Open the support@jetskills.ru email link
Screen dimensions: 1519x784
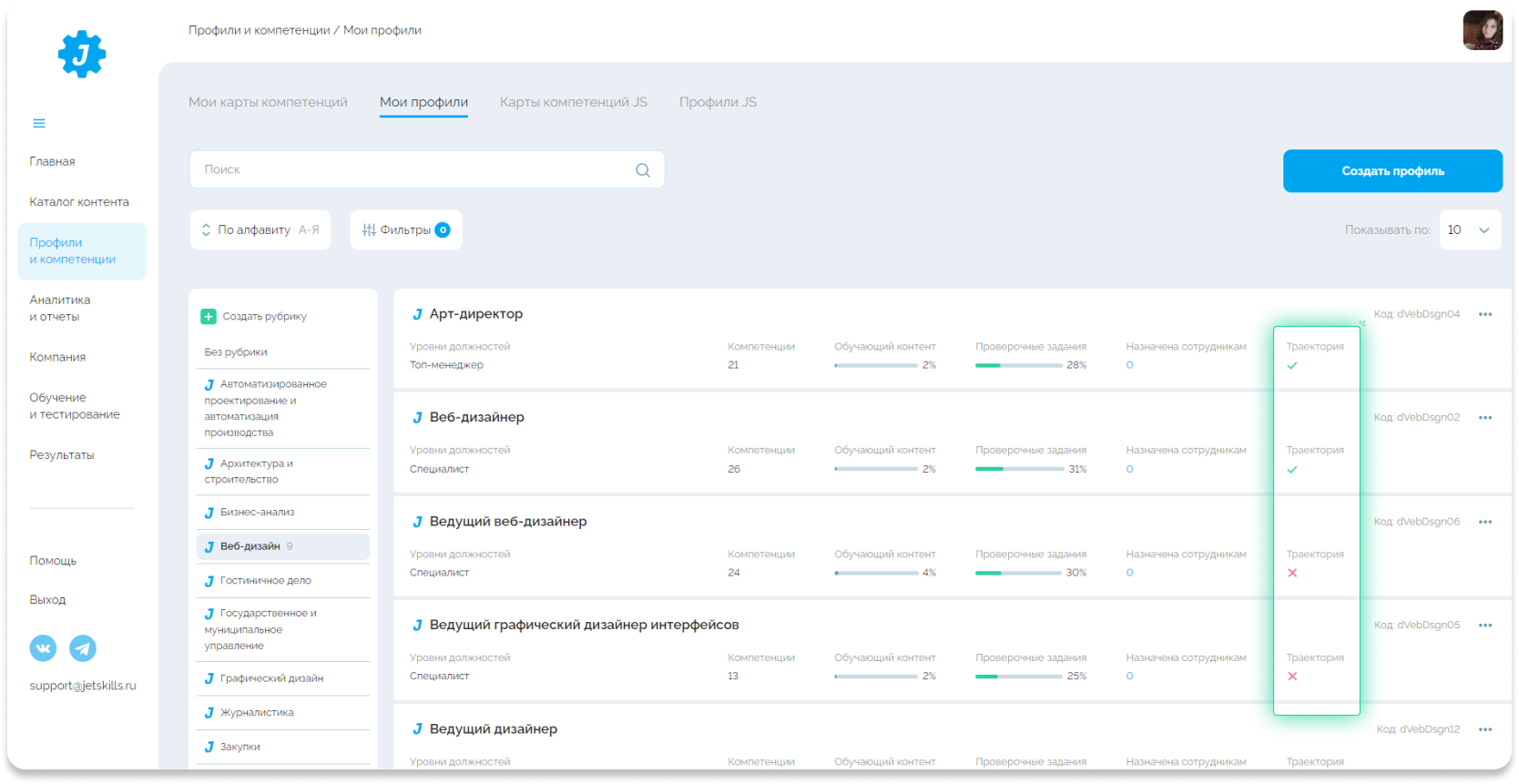[x=83, y=686]
